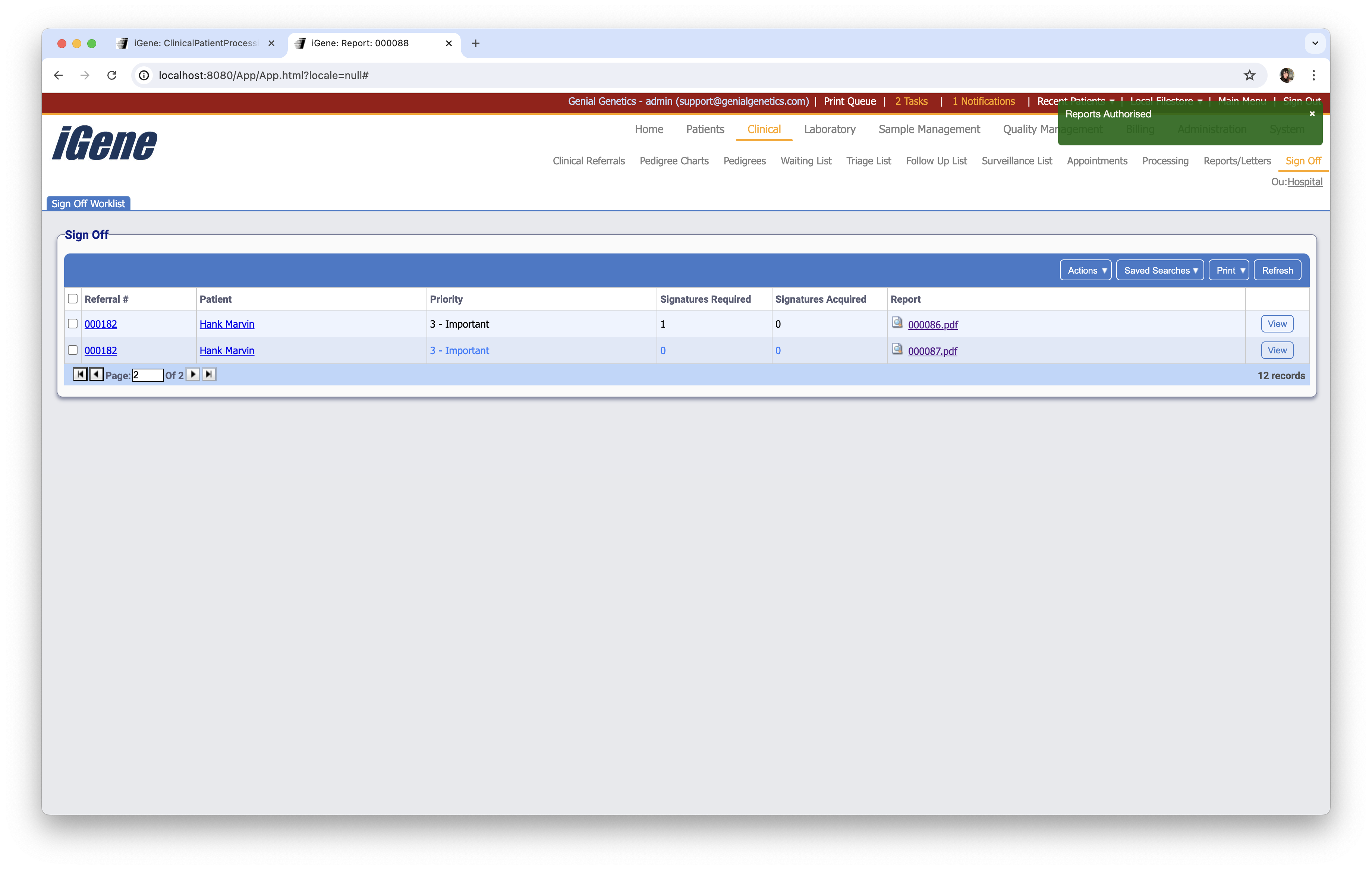Viewport: 1372px width, 870px height.
Task: Click the page number input field
Action: (148, 375)
